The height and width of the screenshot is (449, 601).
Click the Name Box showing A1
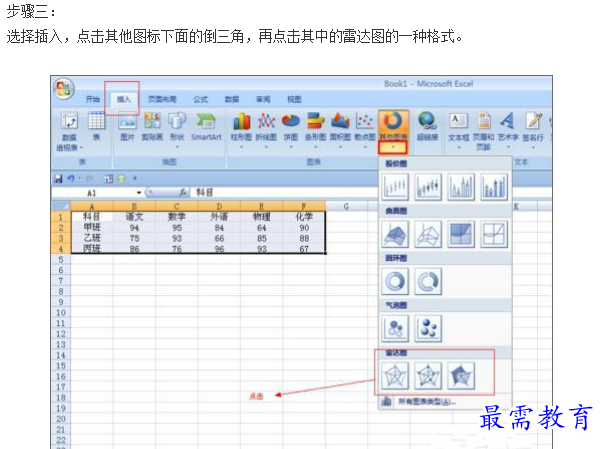94,193
